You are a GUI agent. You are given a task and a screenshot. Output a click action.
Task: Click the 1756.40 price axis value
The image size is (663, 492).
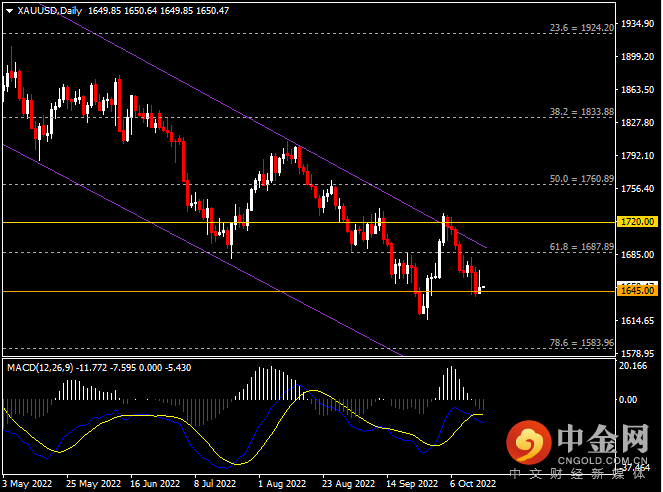[x=637, y=189]
